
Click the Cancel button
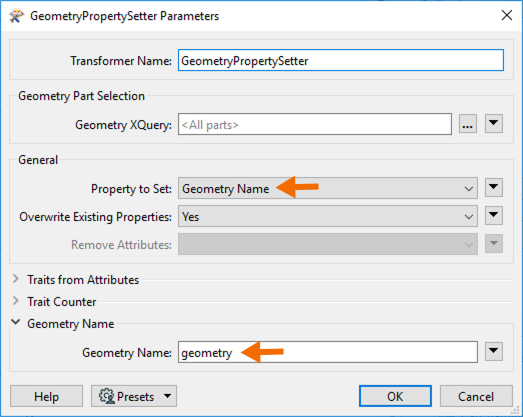(476, 396)
